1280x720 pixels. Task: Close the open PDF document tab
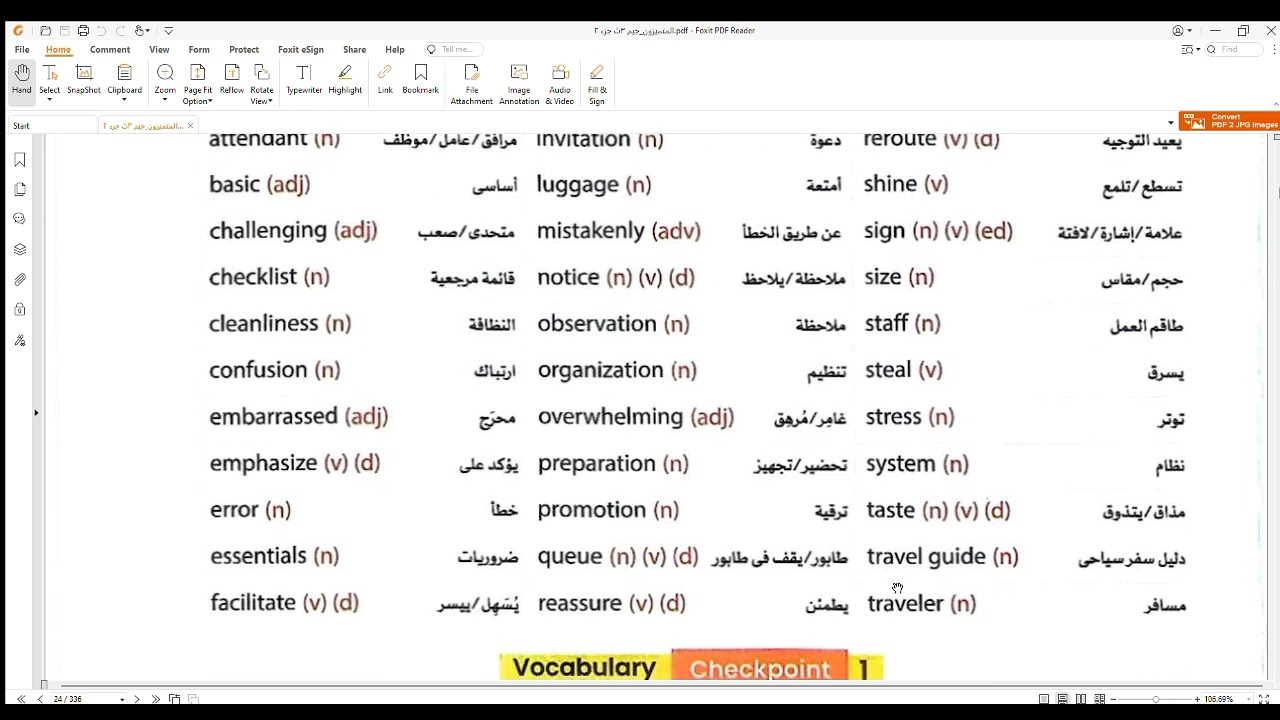tap(190, 126)
